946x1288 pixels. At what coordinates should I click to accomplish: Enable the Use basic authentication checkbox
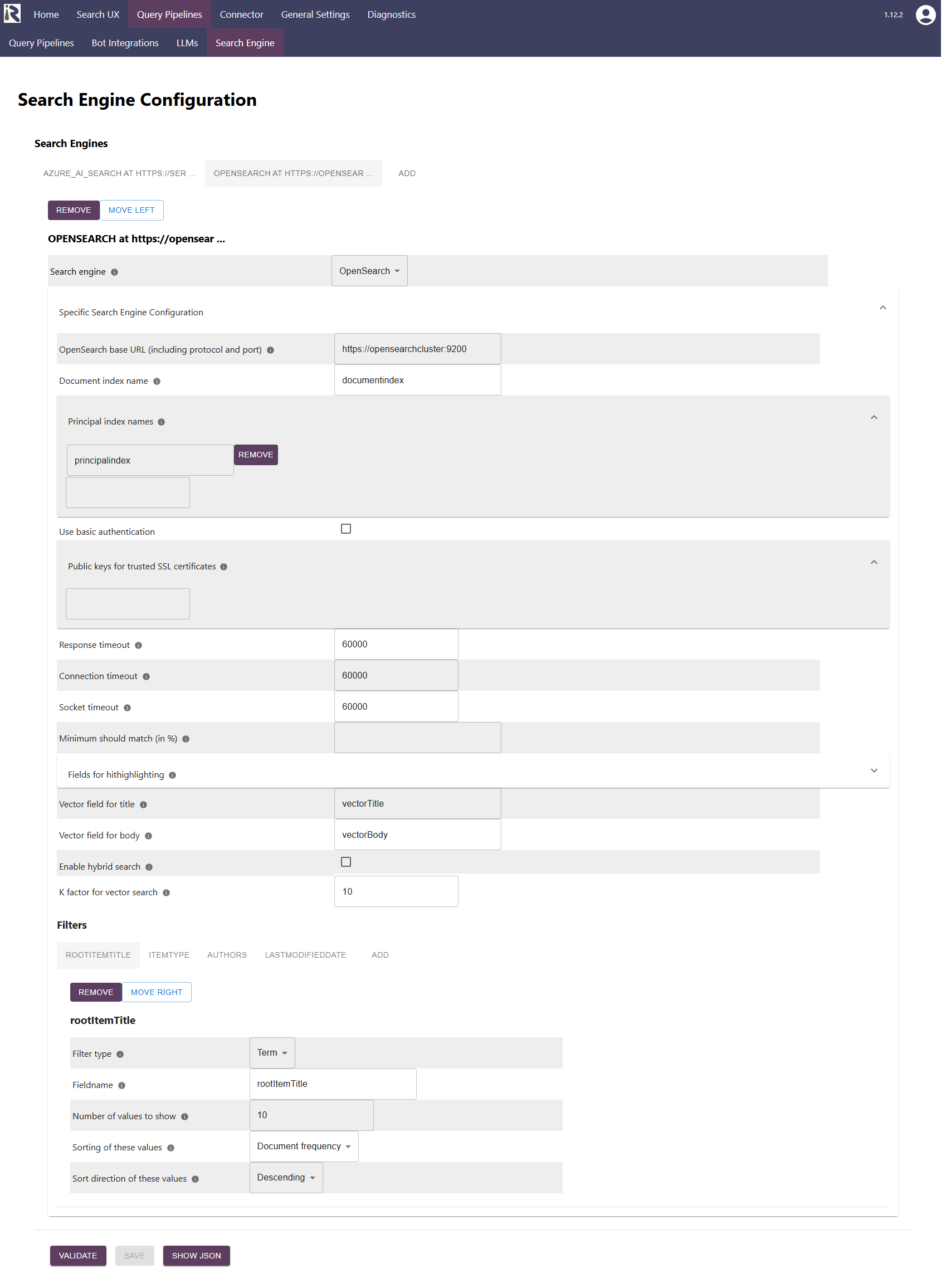(x=346, y=528)
